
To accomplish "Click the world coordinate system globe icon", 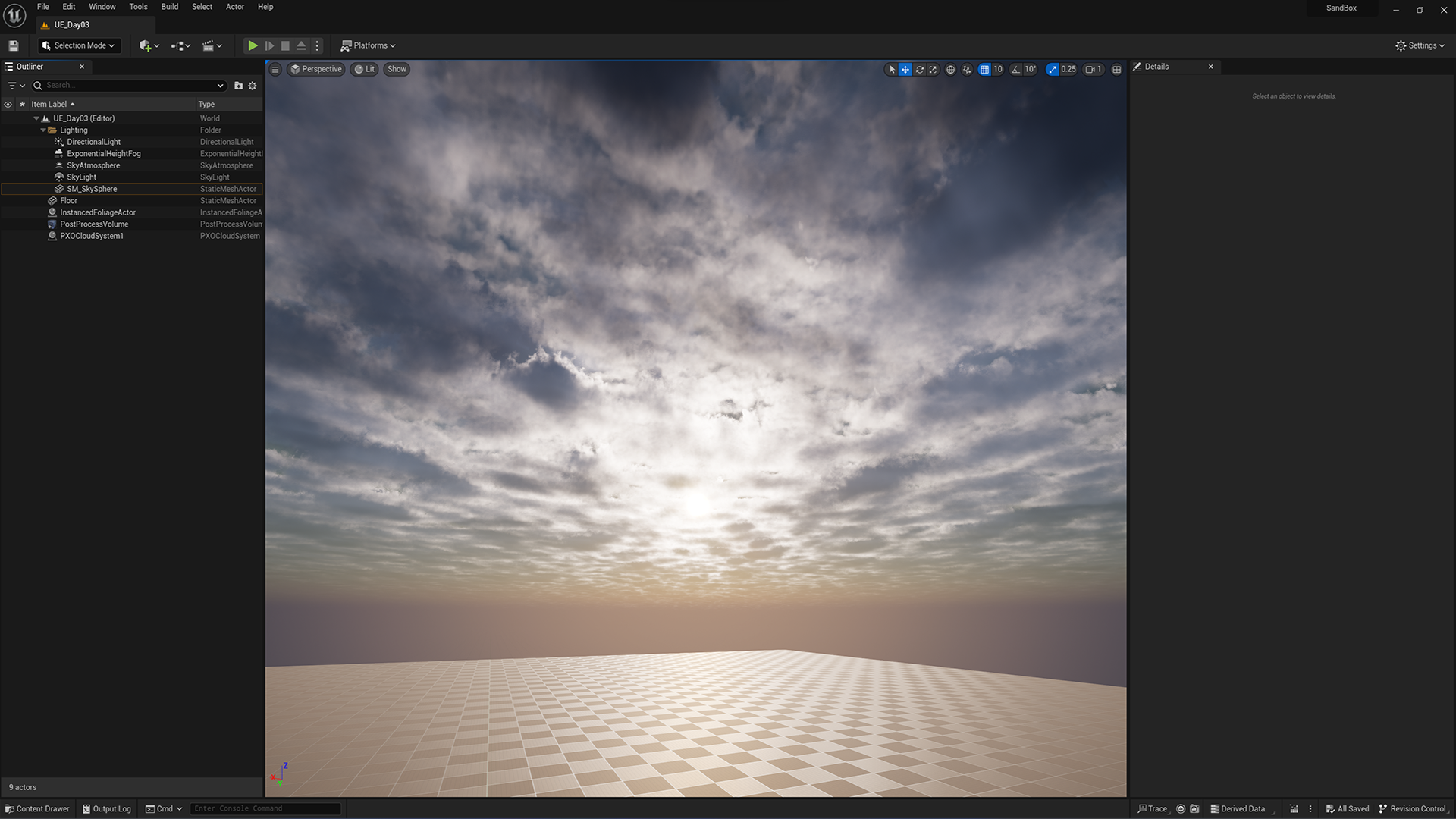I will 950,69.
